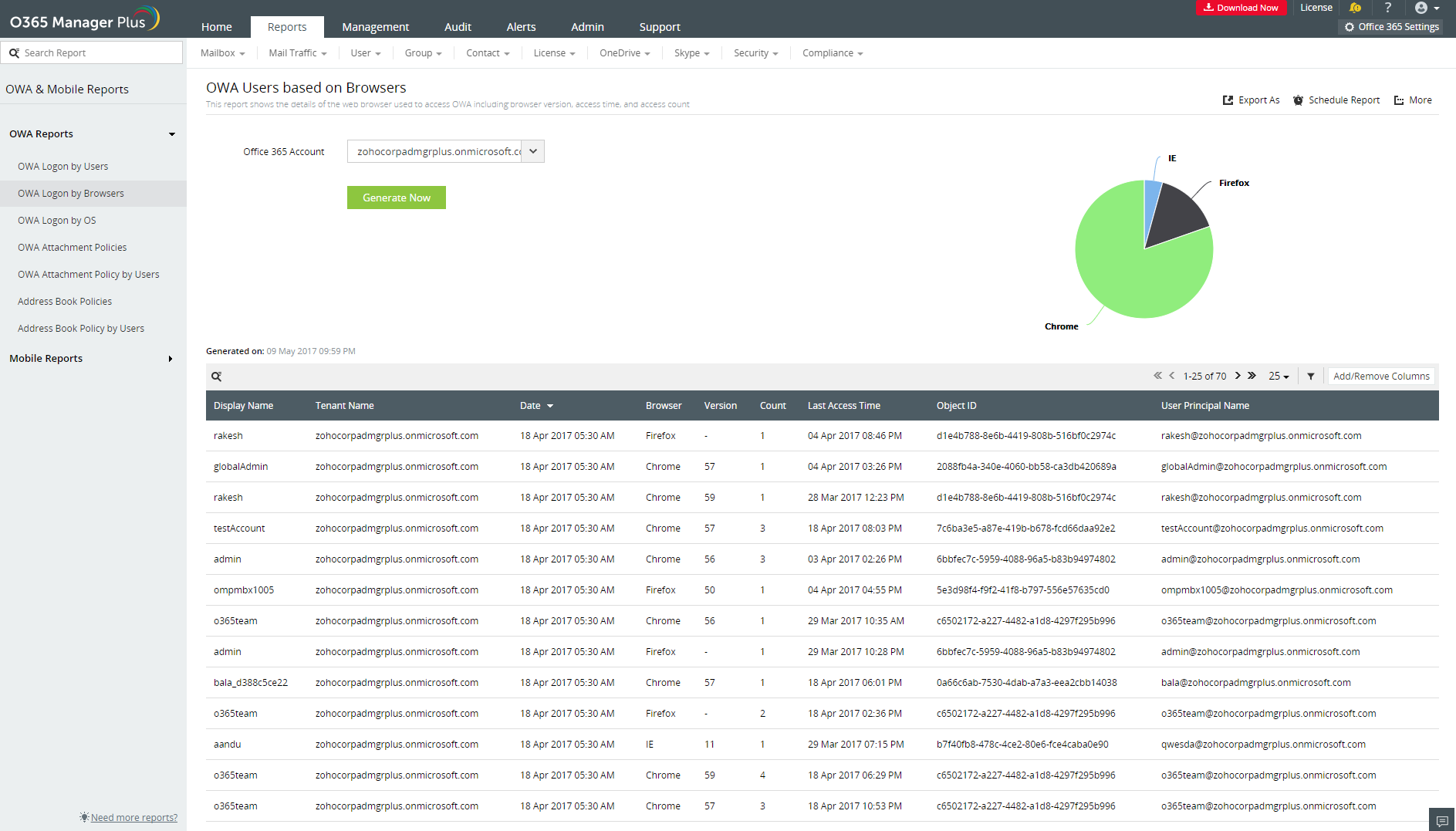The height and width of the screenshot is (831, 1456).
Task: Switch to the Home tab
Action: [x=217, y=27]
